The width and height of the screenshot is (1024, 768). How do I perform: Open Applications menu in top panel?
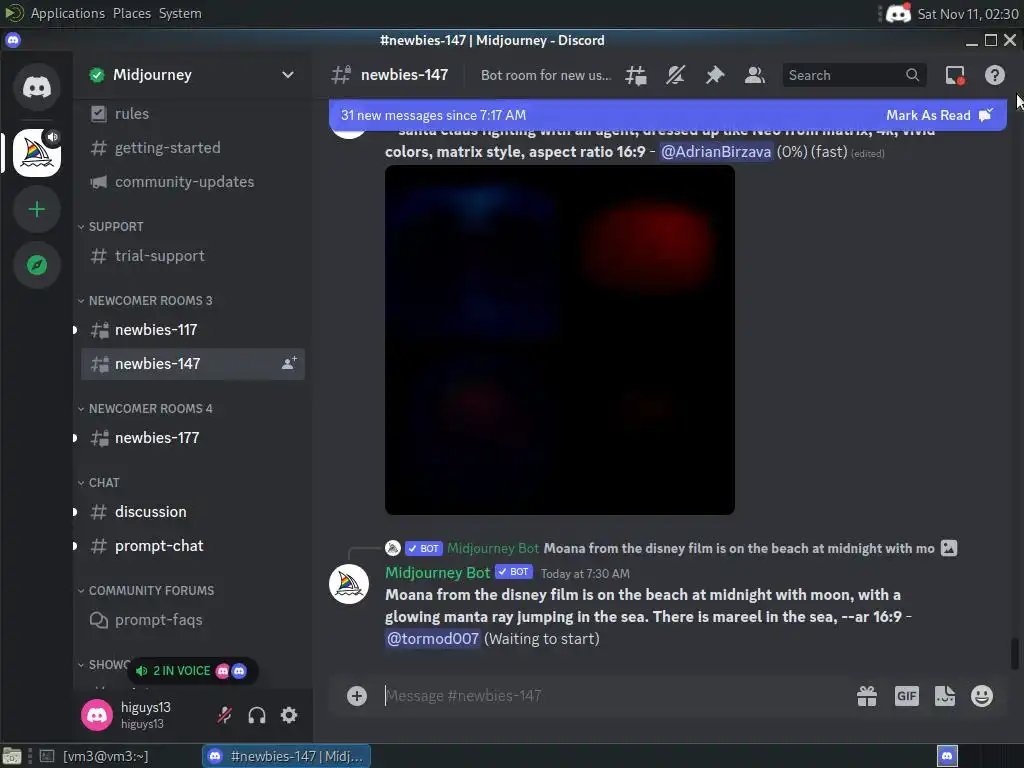pos(67,13)
